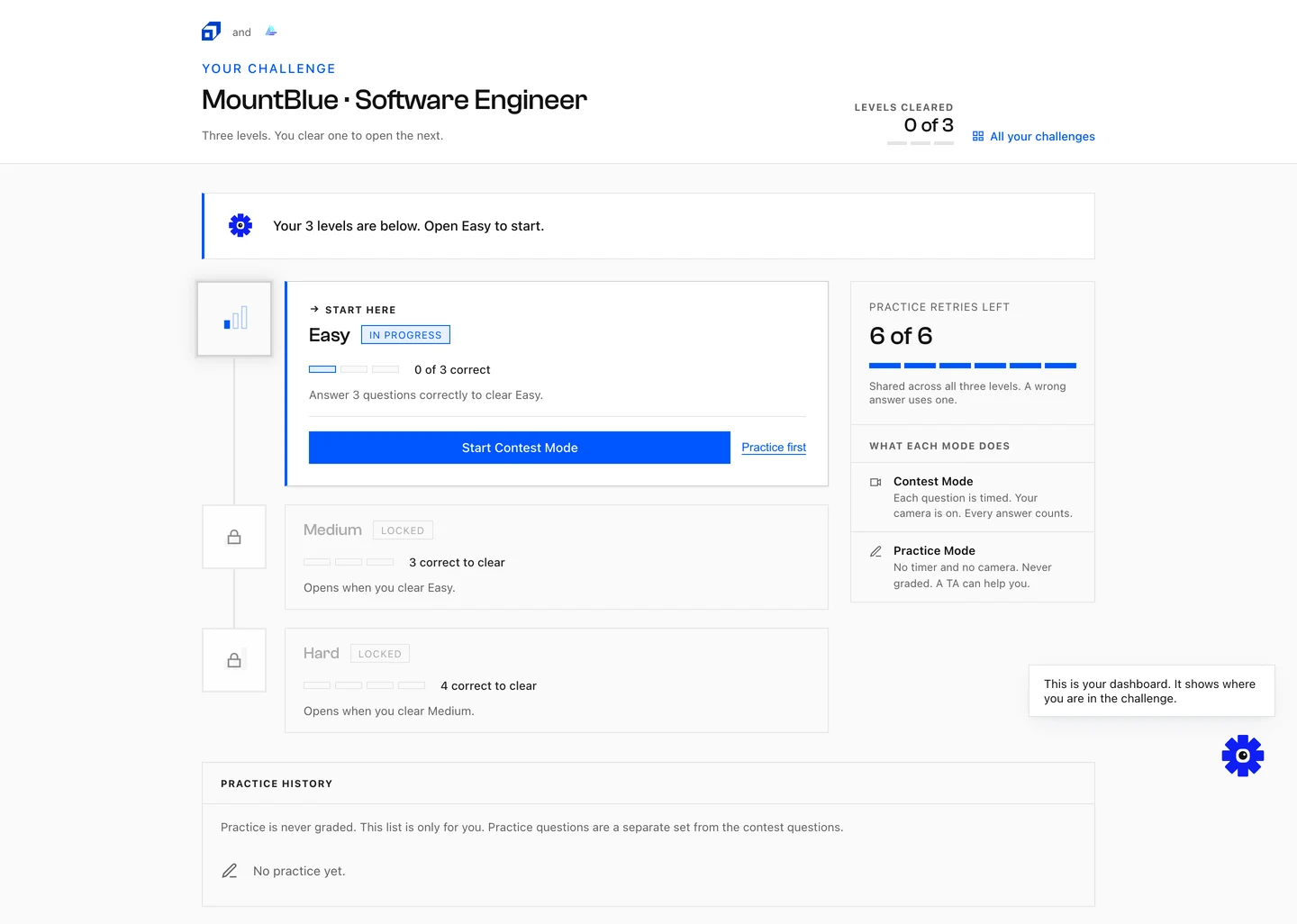This screenshot has height=924, width=1297.
Task: Click the grid icon beside All your challenges
Action: click(x=978, y=137)
